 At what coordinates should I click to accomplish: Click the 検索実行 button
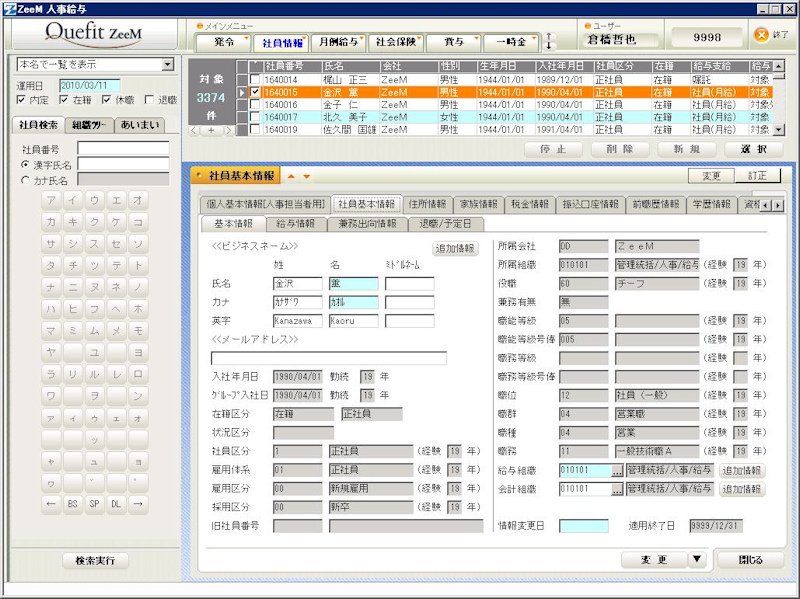pyautogui.click(x=95, y=561)
